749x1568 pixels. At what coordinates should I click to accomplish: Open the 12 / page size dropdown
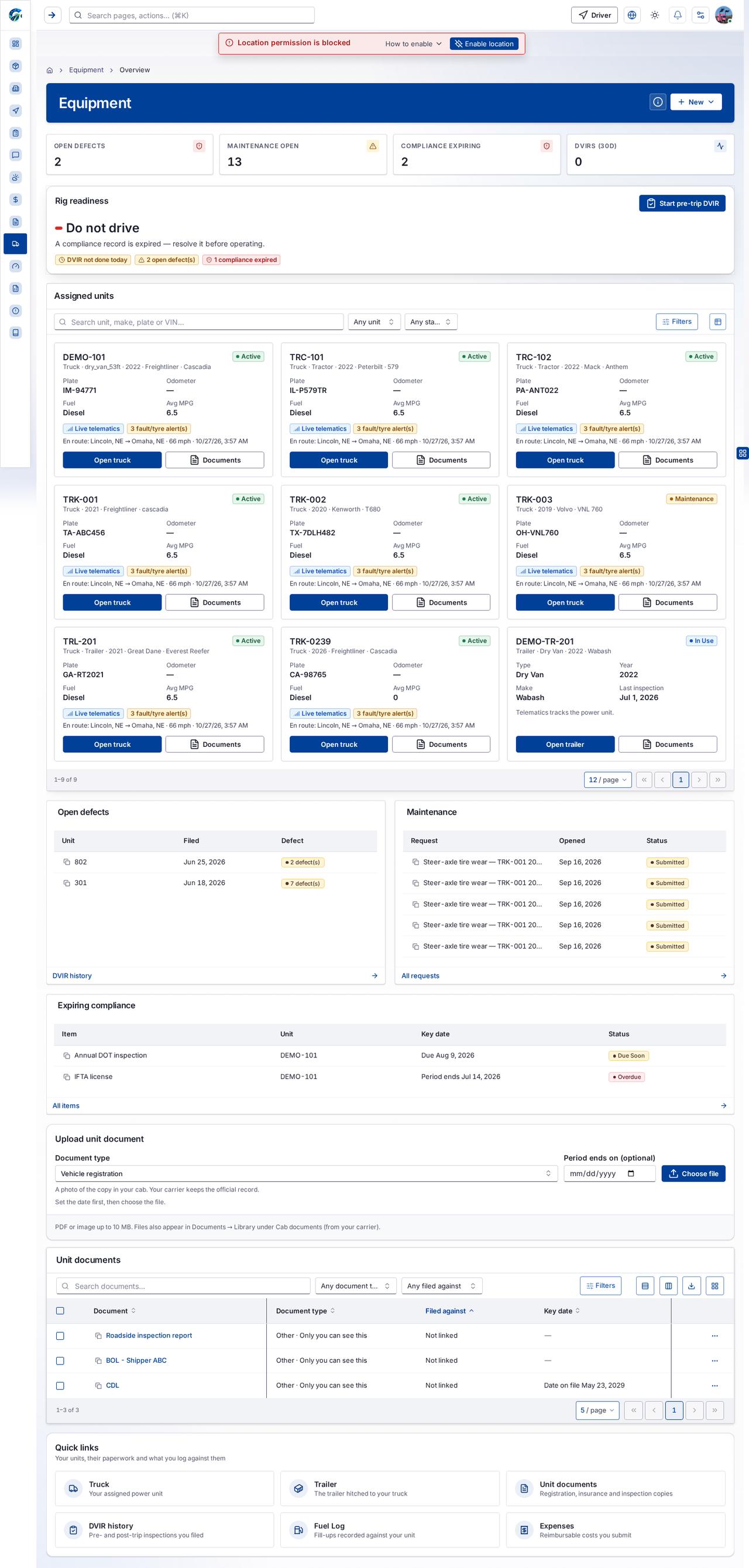pos(608,780)
